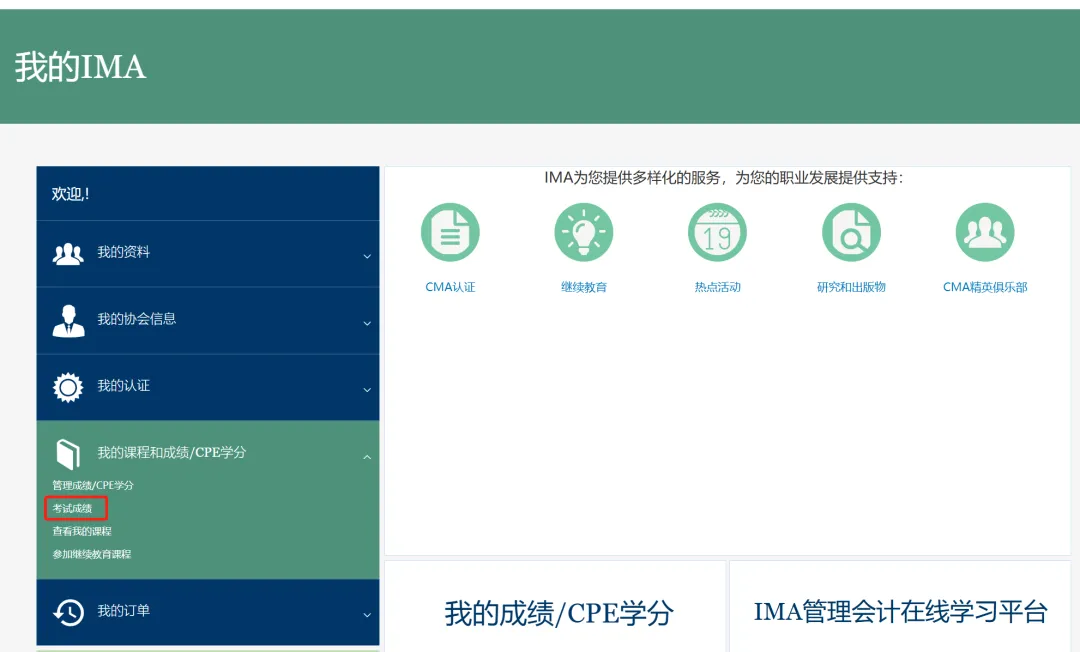Click the CMA认证 text link
The width and height of the screenshot is (1080, 652).
click(450, 287)
